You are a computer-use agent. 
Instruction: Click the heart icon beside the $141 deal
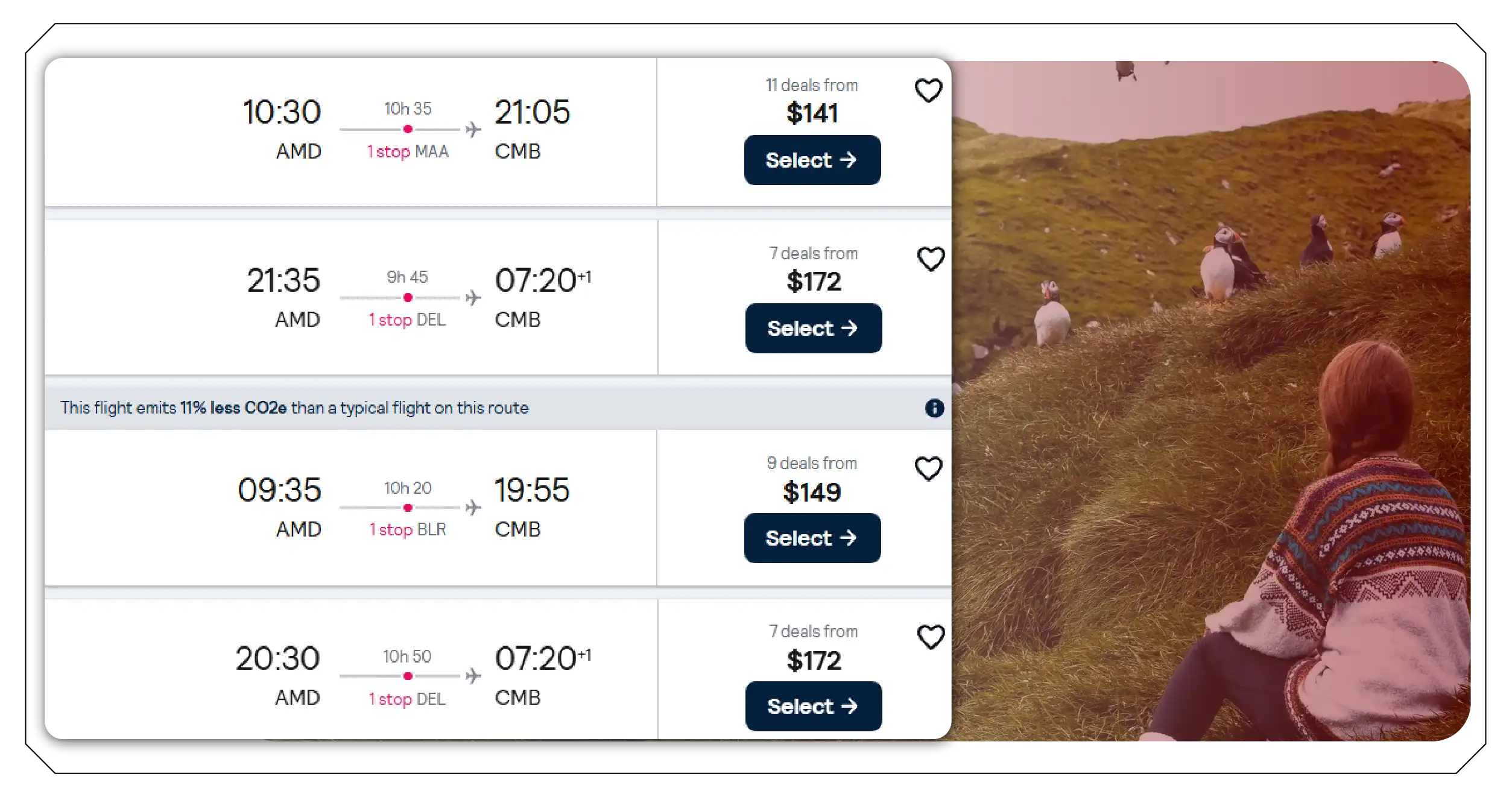(929, 89)
